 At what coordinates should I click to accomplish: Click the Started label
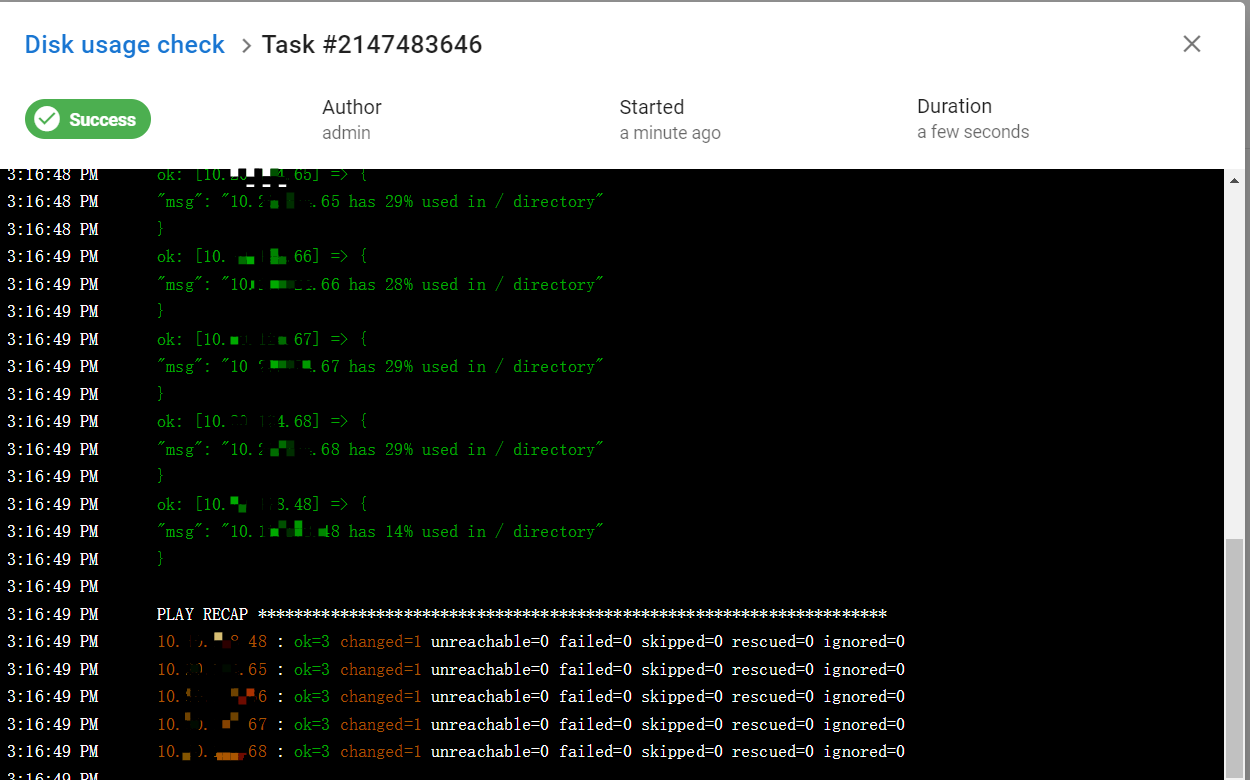[652, 107]
